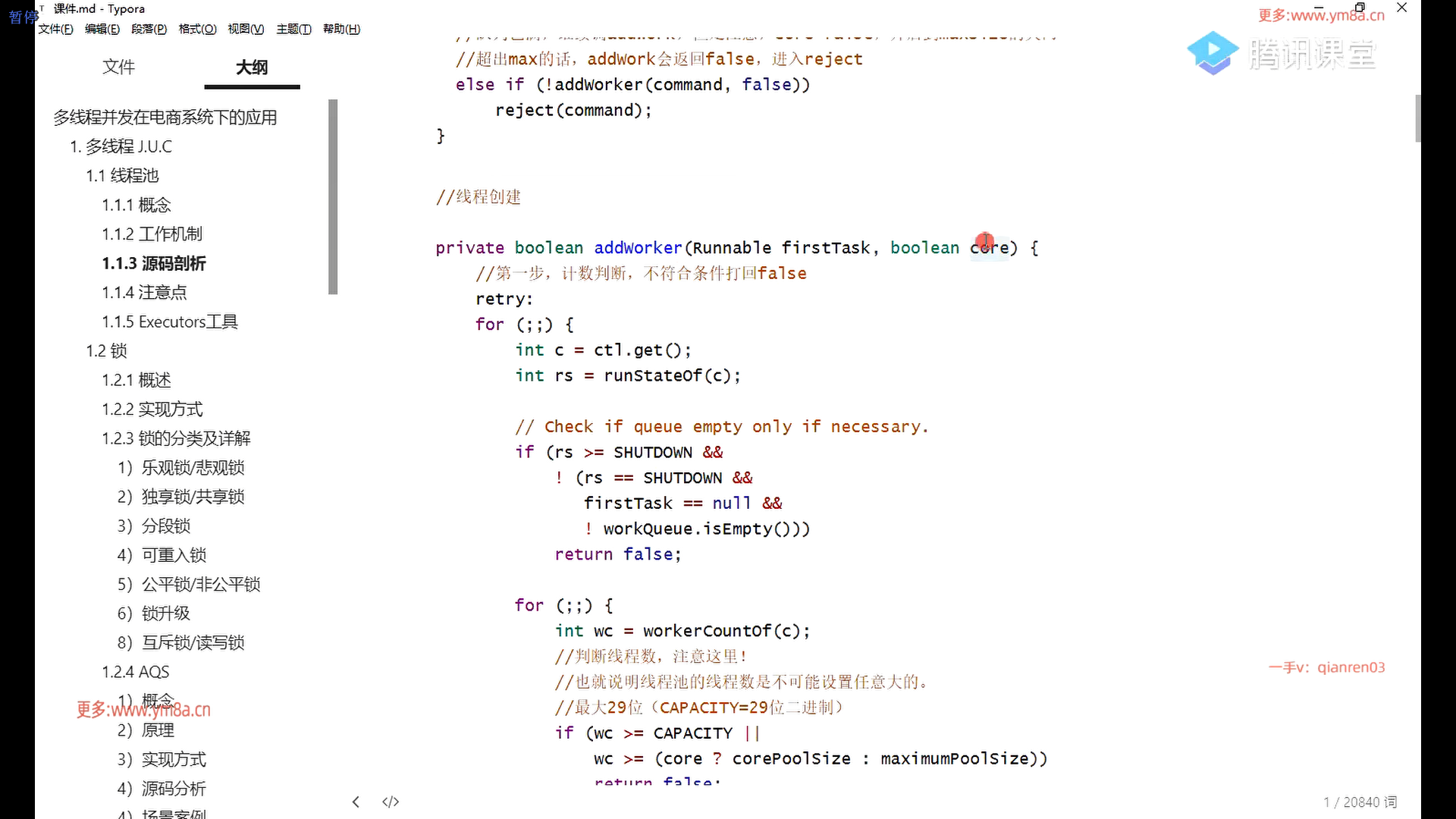Toggle source code mode icon
Image resolution: width=1456 pixels, height=819 pixels.
click(391, 802)
